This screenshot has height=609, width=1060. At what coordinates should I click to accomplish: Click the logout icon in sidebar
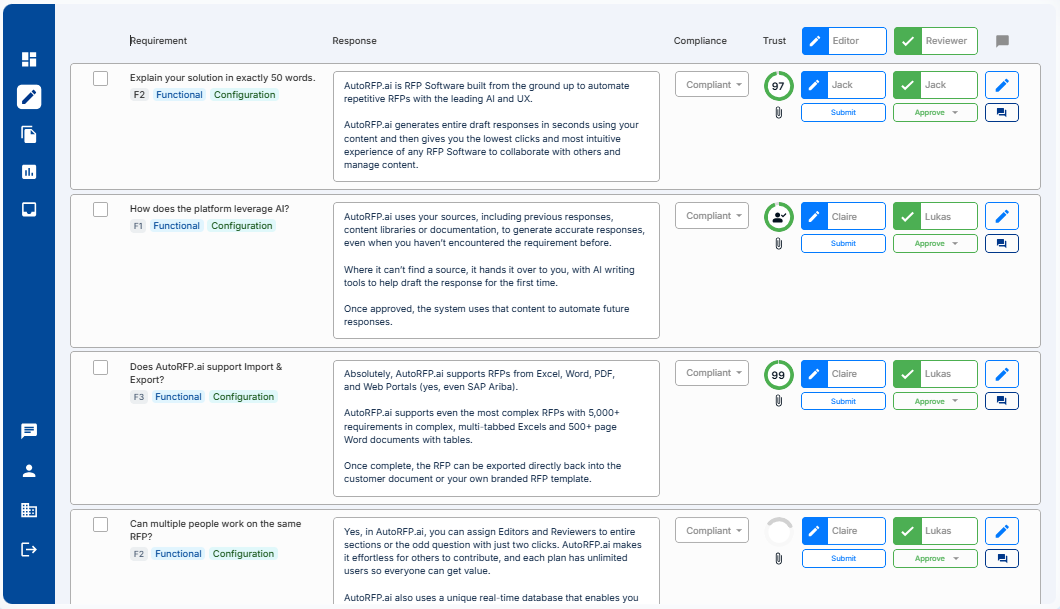(x=29, y=550)
